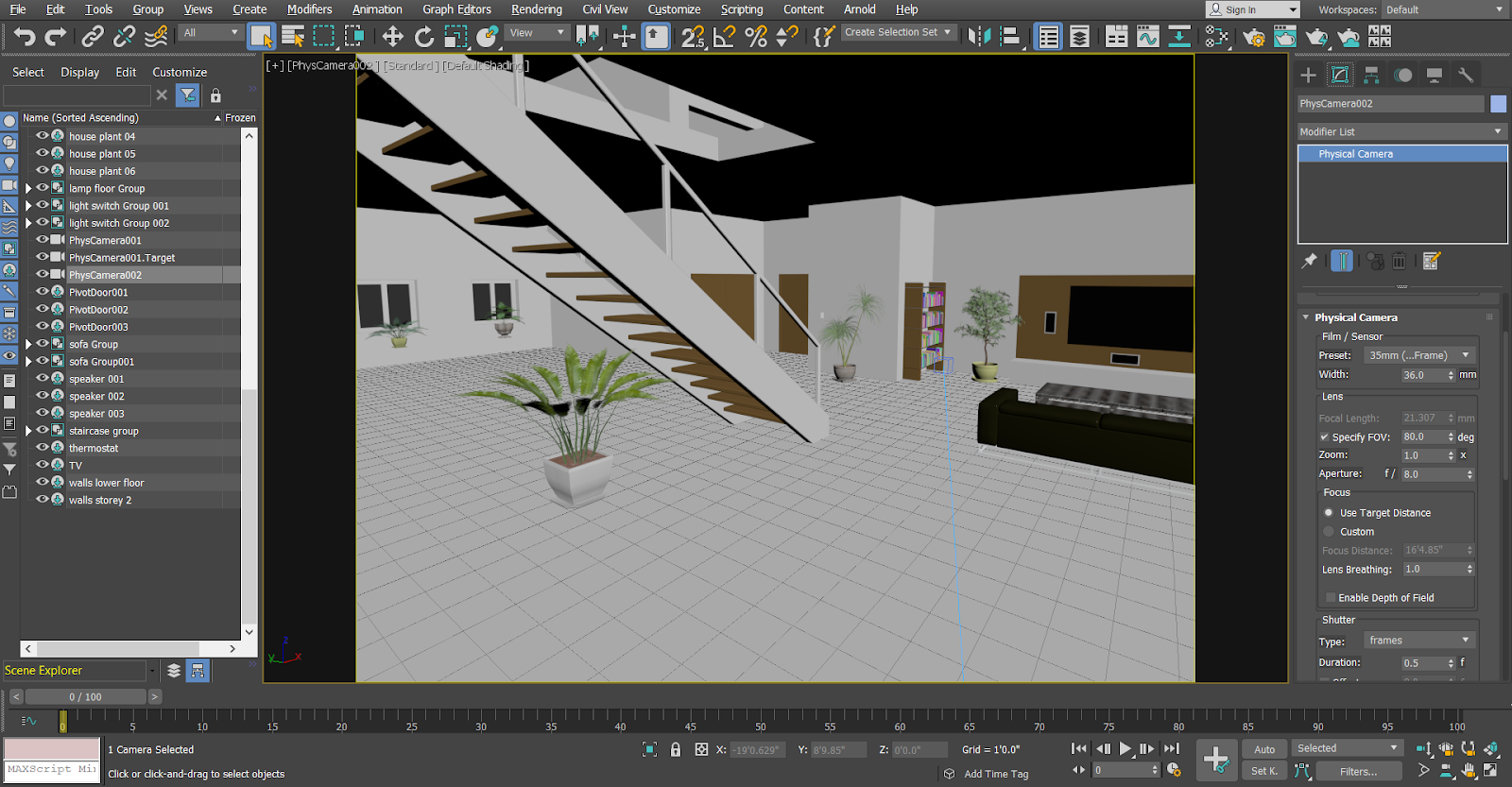1512x787 pixels.
Task: Enable Depth of Field checkbox
Action: [x=1331, y=598]
